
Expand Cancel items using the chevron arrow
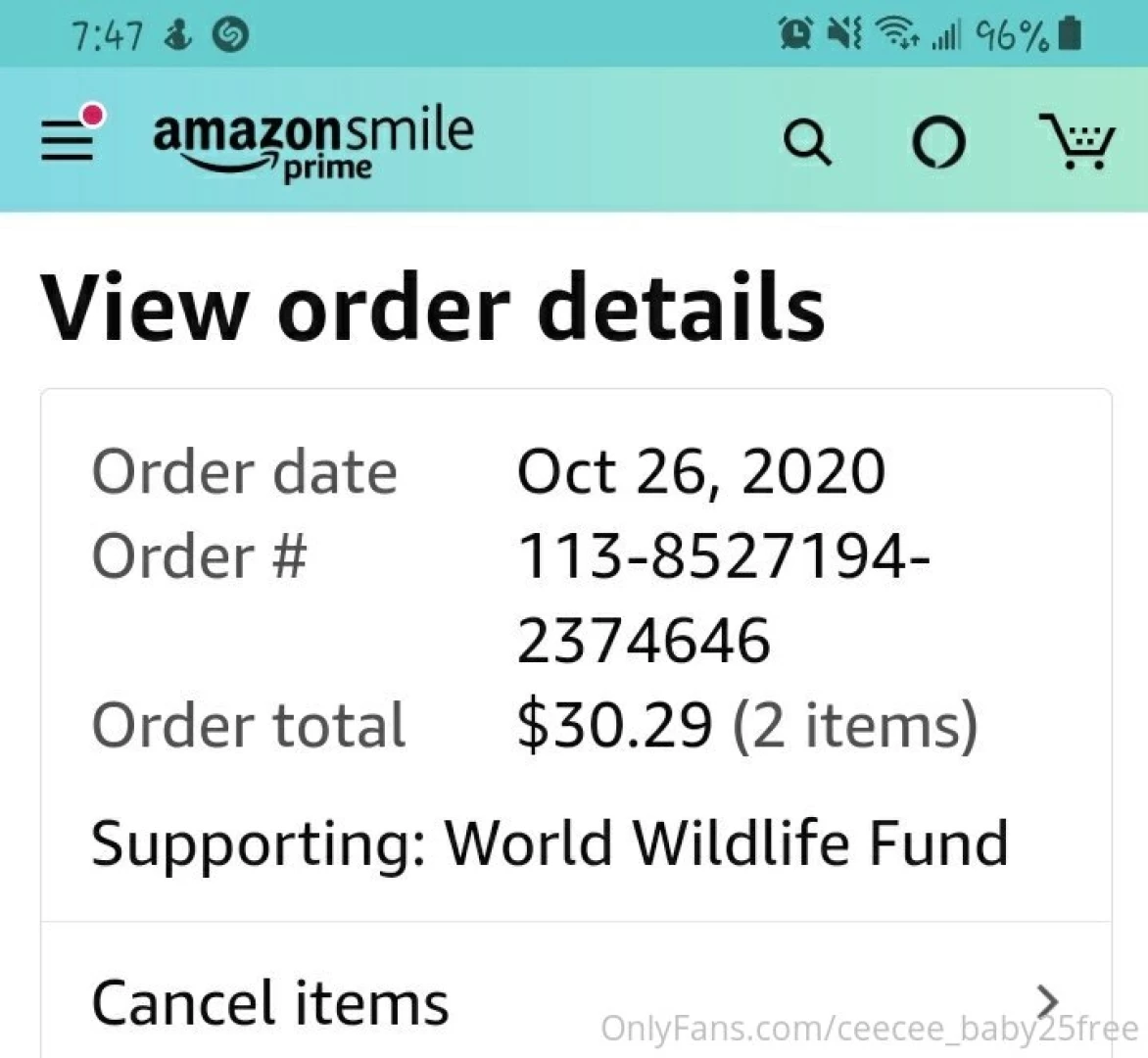pyautogui.click(x=1048, y=1001)
